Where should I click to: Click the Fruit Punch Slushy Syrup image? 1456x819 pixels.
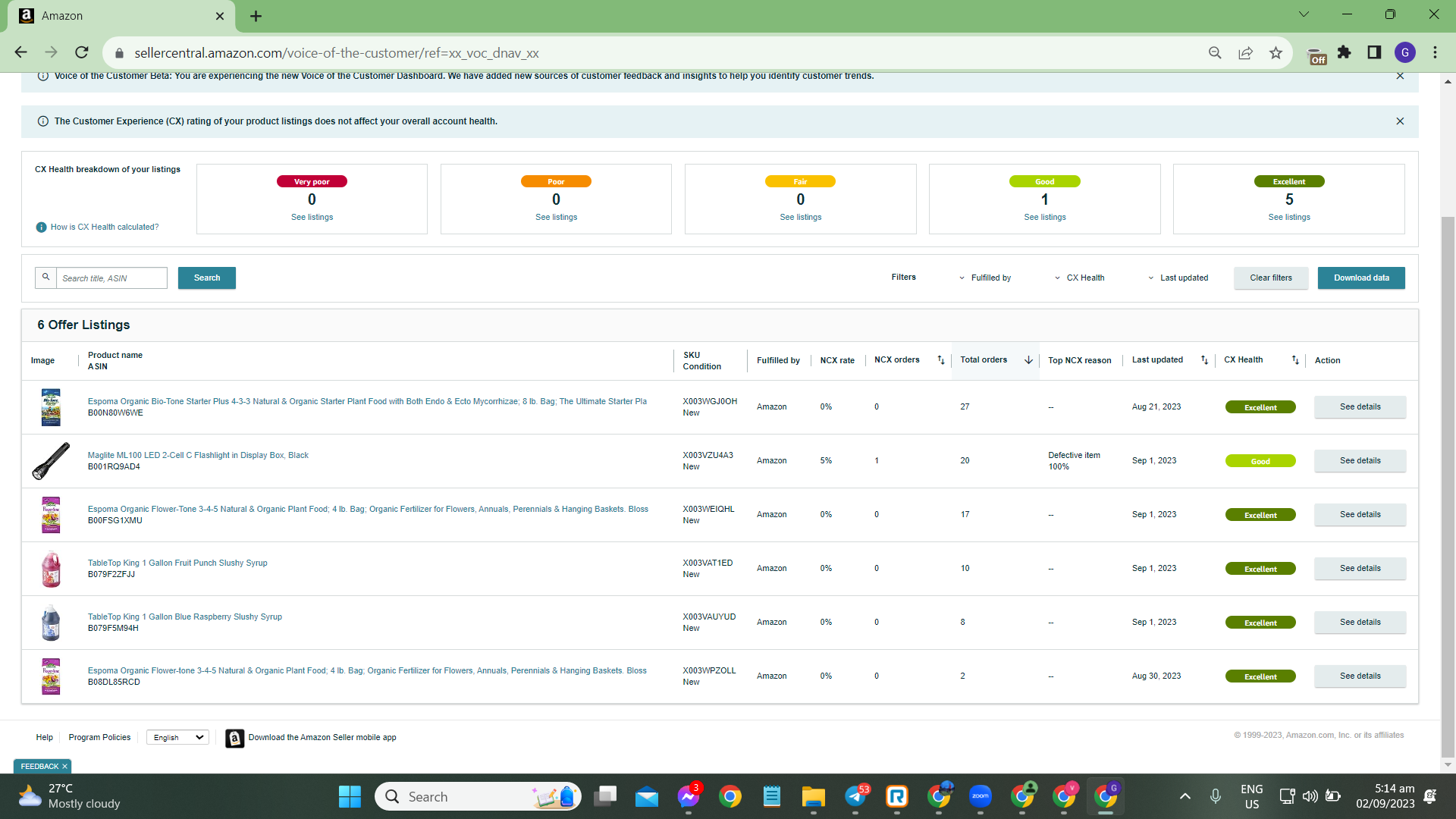(51, 569)
